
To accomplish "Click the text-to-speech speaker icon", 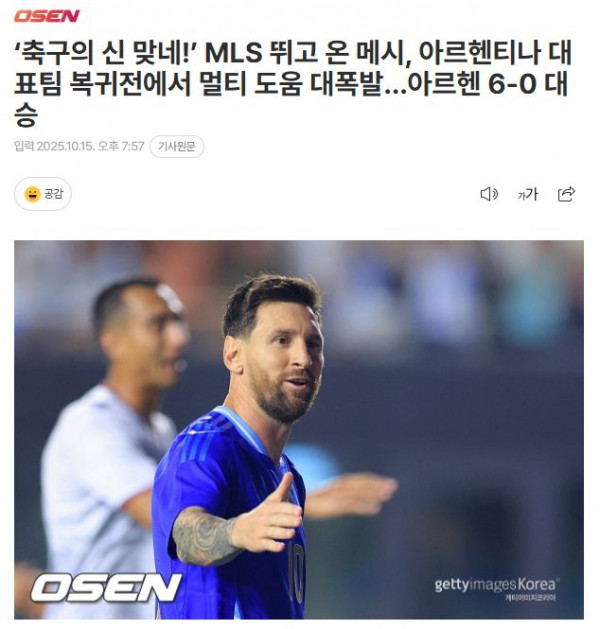I will point(489,194).
